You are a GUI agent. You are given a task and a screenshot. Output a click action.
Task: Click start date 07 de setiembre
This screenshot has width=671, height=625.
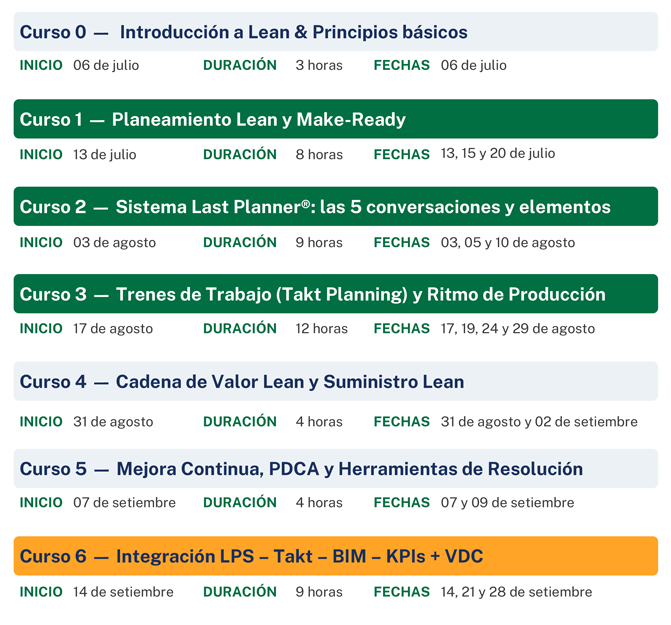125,503
